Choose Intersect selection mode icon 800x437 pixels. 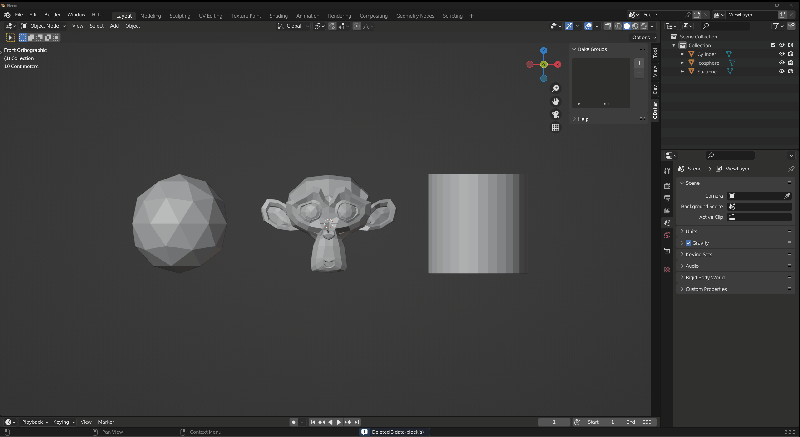coord(56,37)
